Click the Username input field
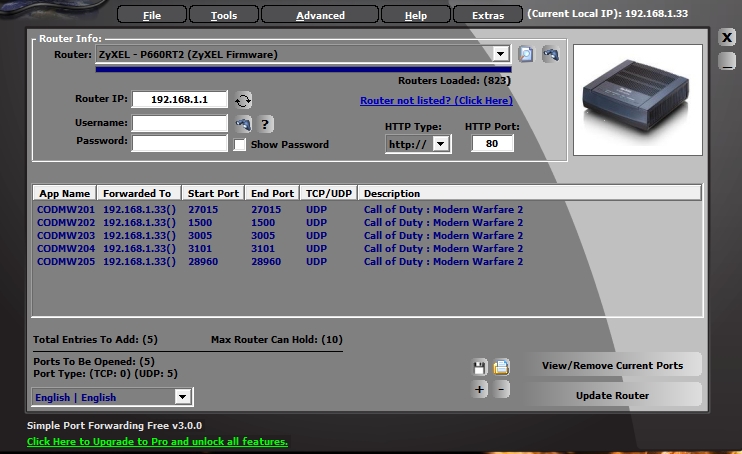This screenshot has width=742, height=454. (x=179, y=123)
